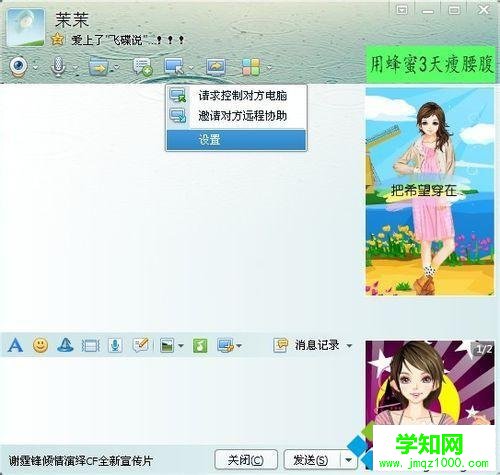Click the 把希望穿在 caption text
Image resolution: width=500 pixels, height=475 pixels.
(424, 190)
